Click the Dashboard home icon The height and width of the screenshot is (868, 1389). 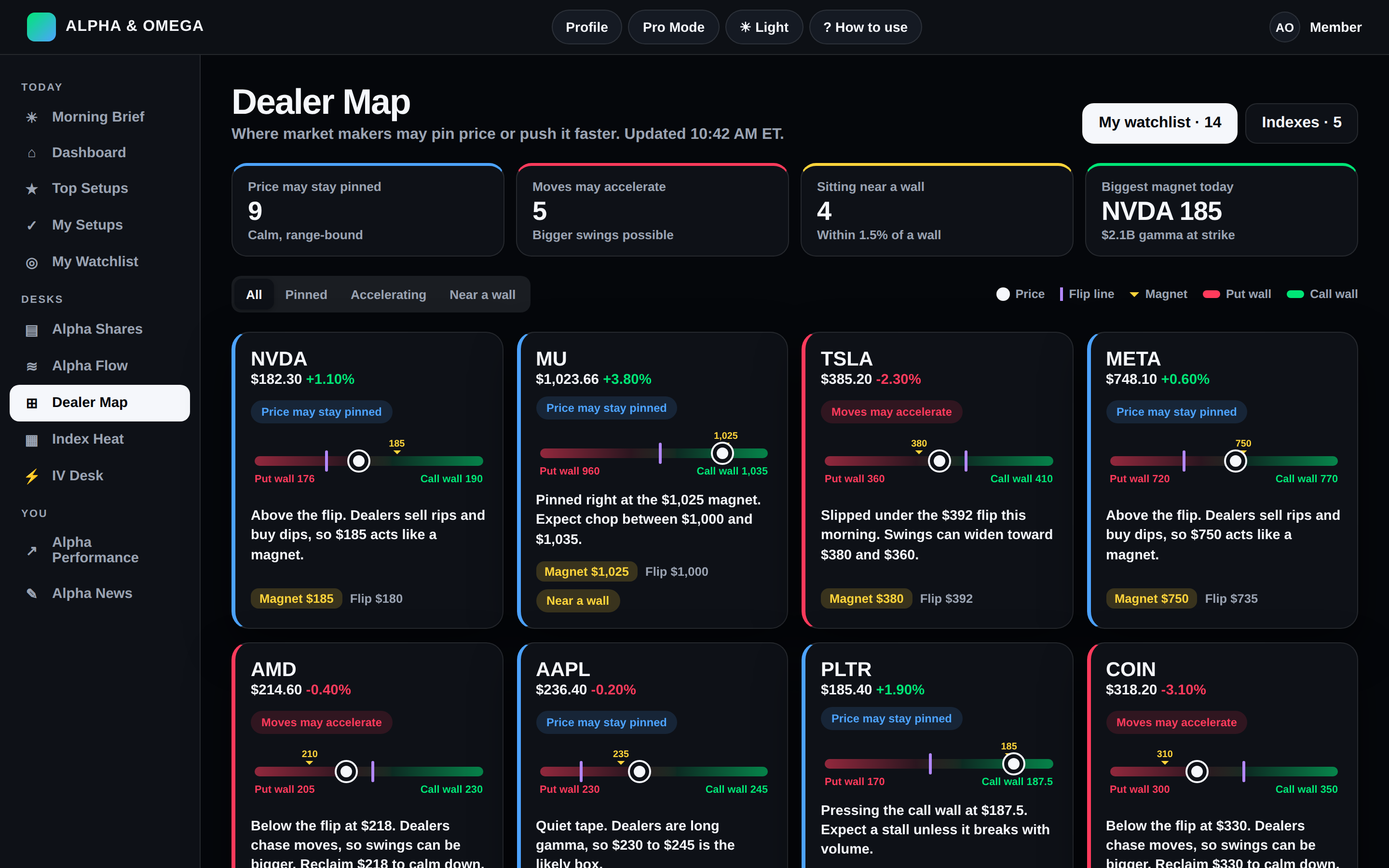[x=31, y=153]
